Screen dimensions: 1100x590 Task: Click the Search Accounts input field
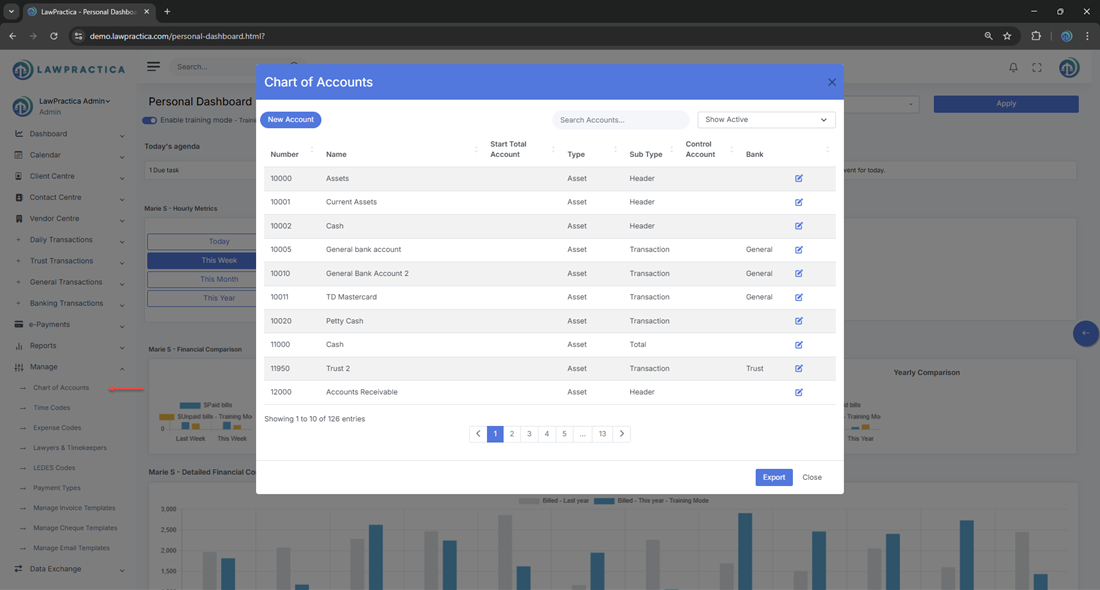[620, 120]
